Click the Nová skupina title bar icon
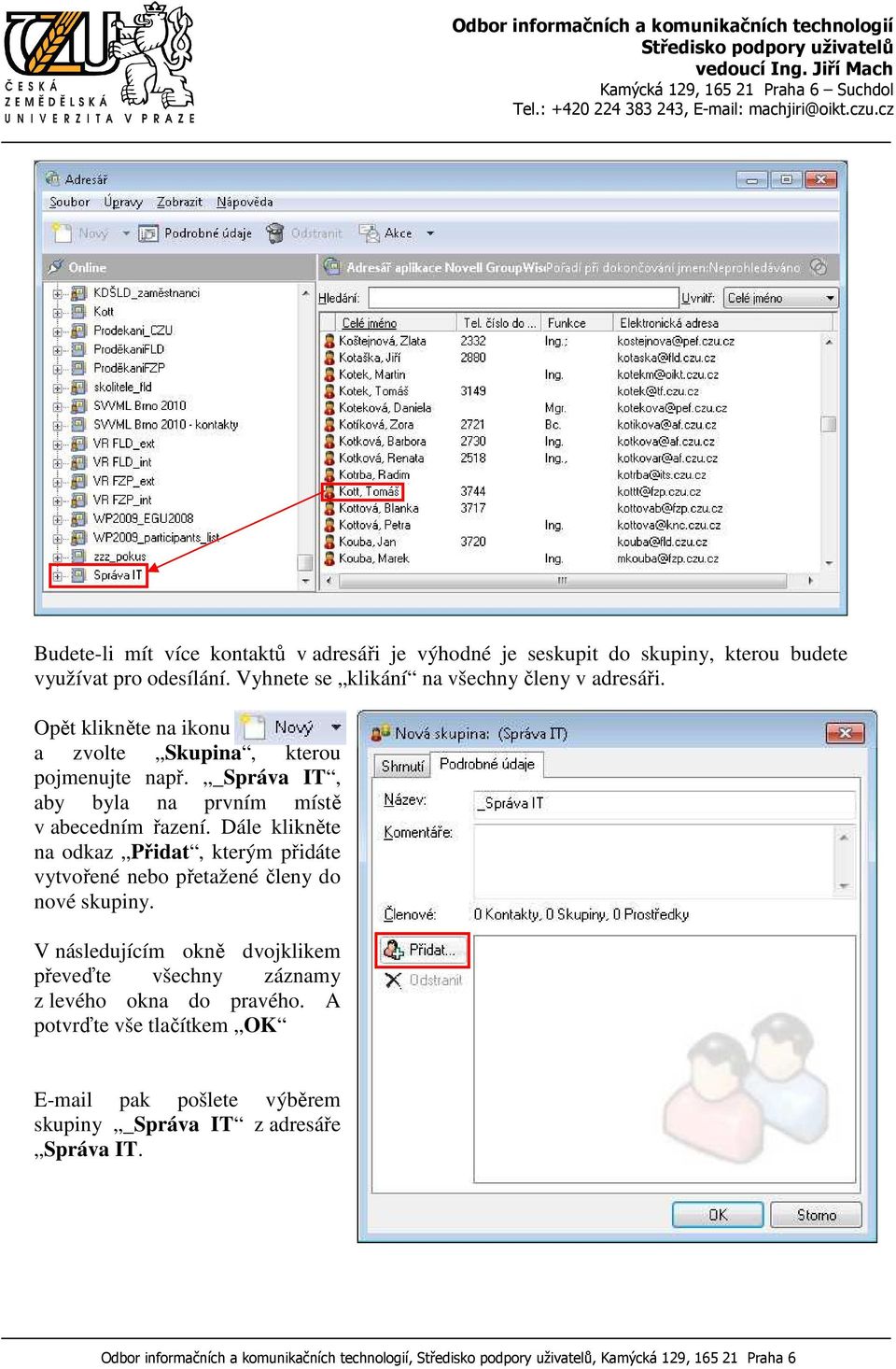896x1369 pixels. pos(381,733)
